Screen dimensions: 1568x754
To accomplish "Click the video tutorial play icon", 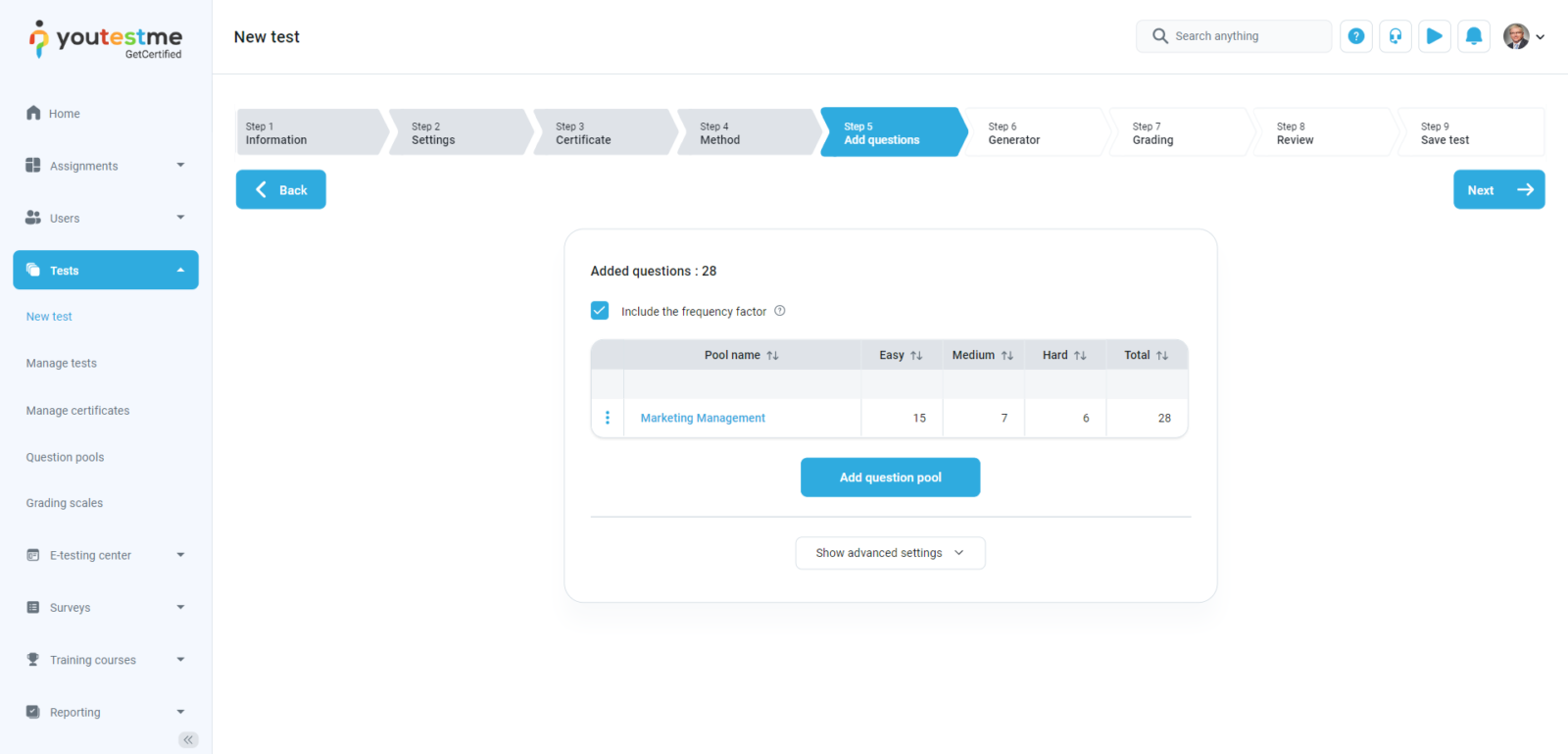I will [1434, 36].
